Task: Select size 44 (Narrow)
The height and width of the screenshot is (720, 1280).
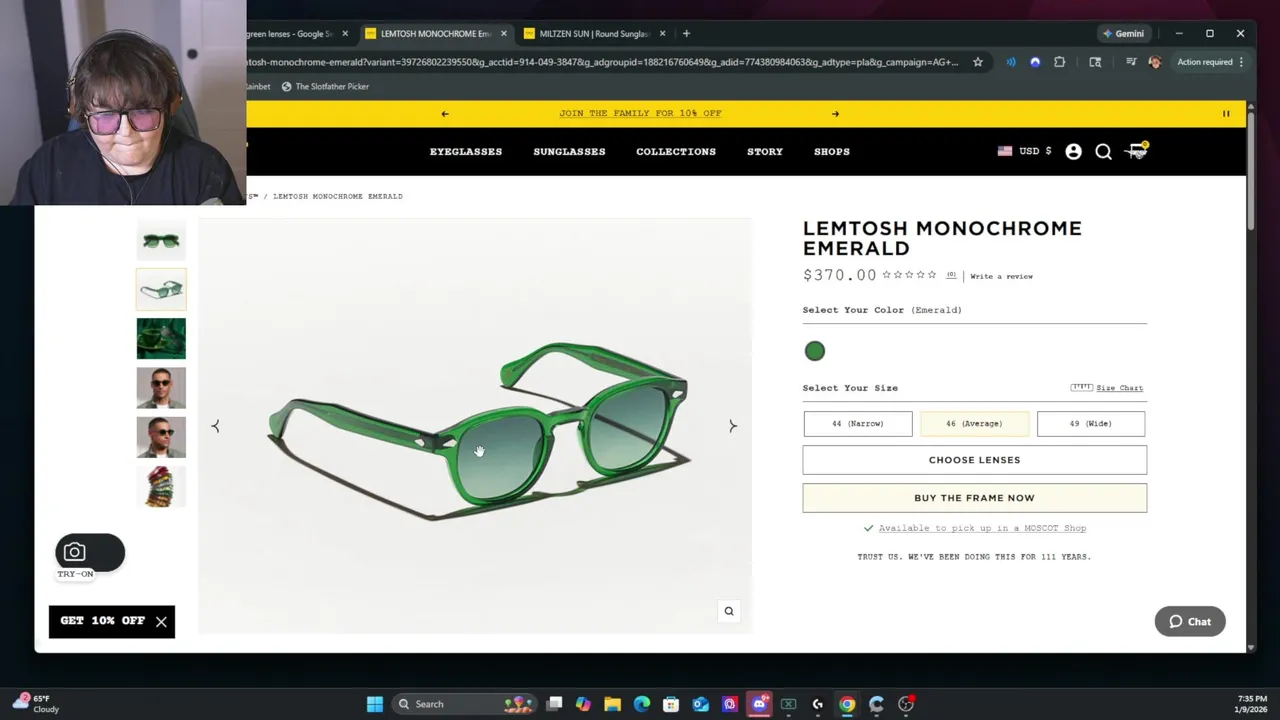Action: pyautogui.click(x=858, y=424)
